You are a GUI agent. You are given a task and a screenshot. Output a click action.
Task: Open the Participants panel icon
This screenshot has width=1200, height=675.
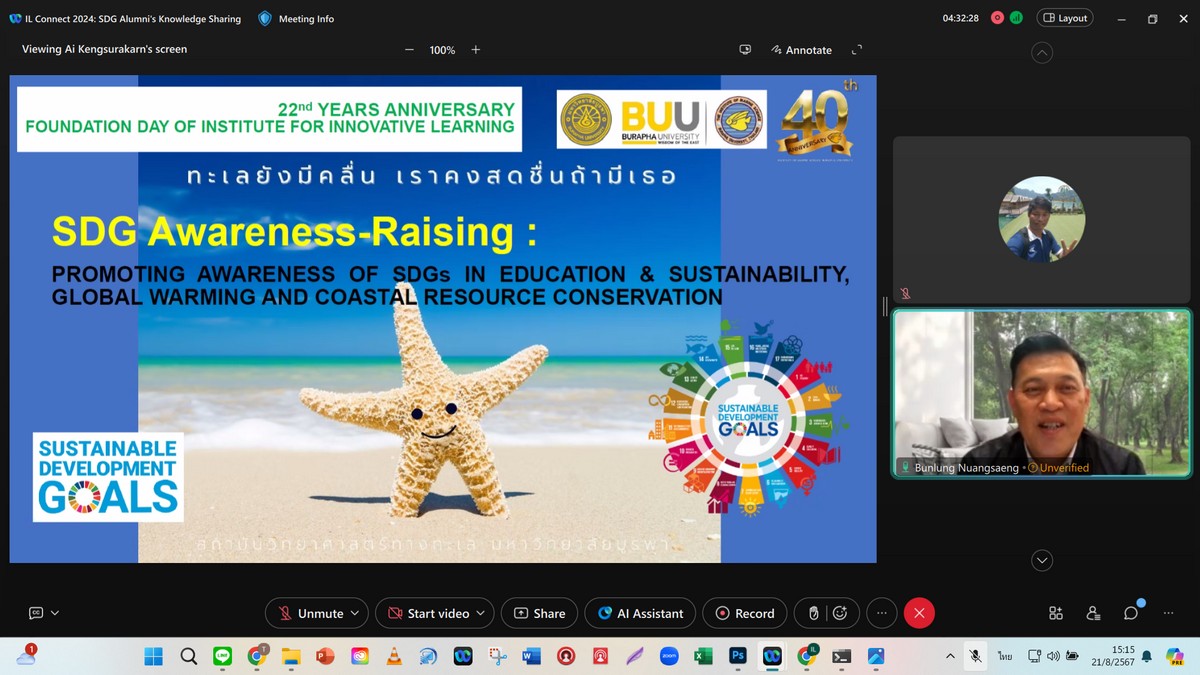1093,613
